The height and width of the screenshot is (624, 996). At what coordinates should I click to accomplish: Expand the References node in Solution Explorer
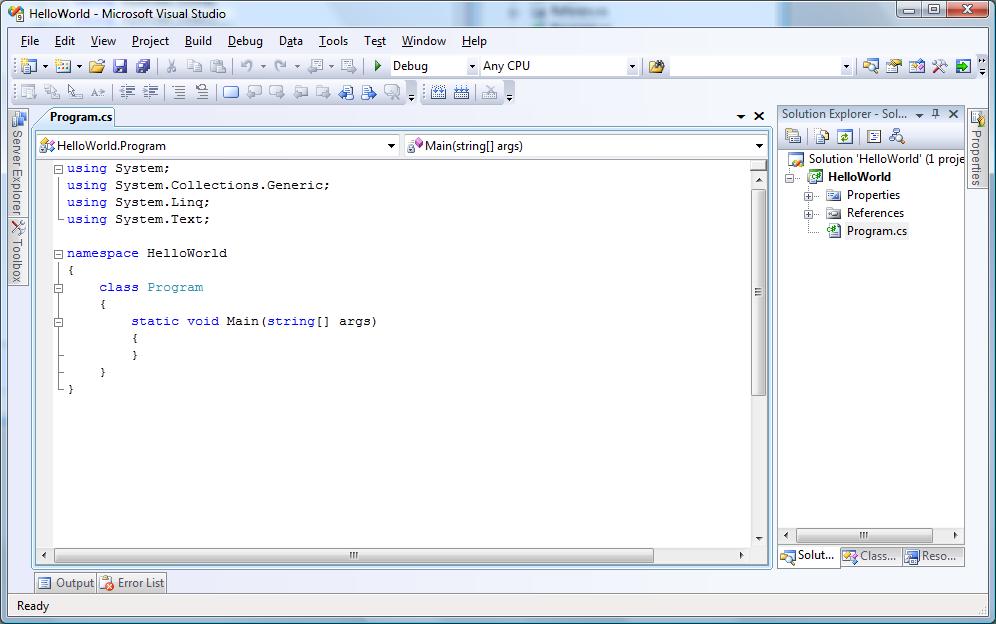coord(809,214)
